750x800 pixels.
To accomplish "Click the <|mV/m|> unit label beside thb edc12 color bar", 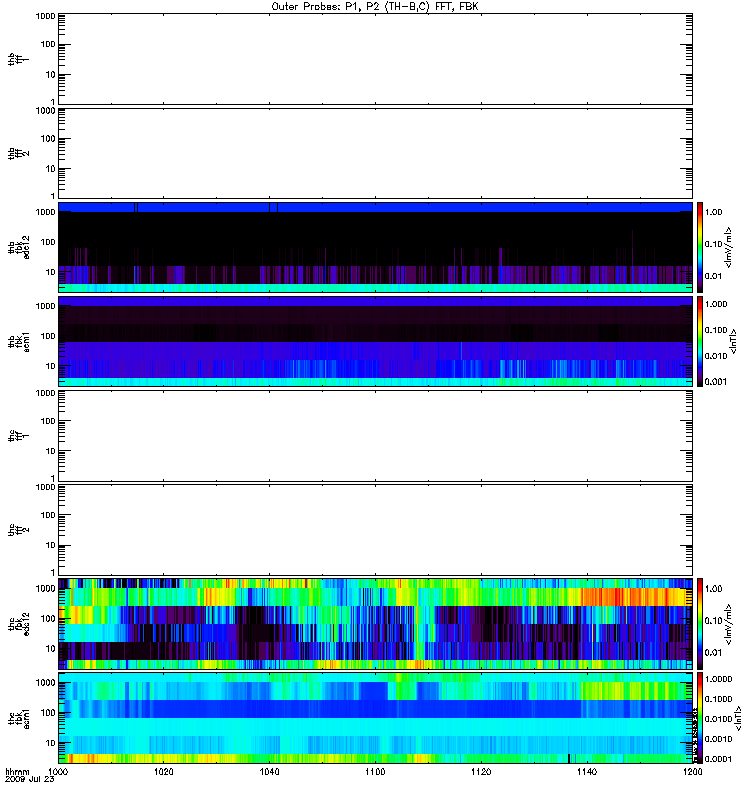I will click(x=729, y=247).
